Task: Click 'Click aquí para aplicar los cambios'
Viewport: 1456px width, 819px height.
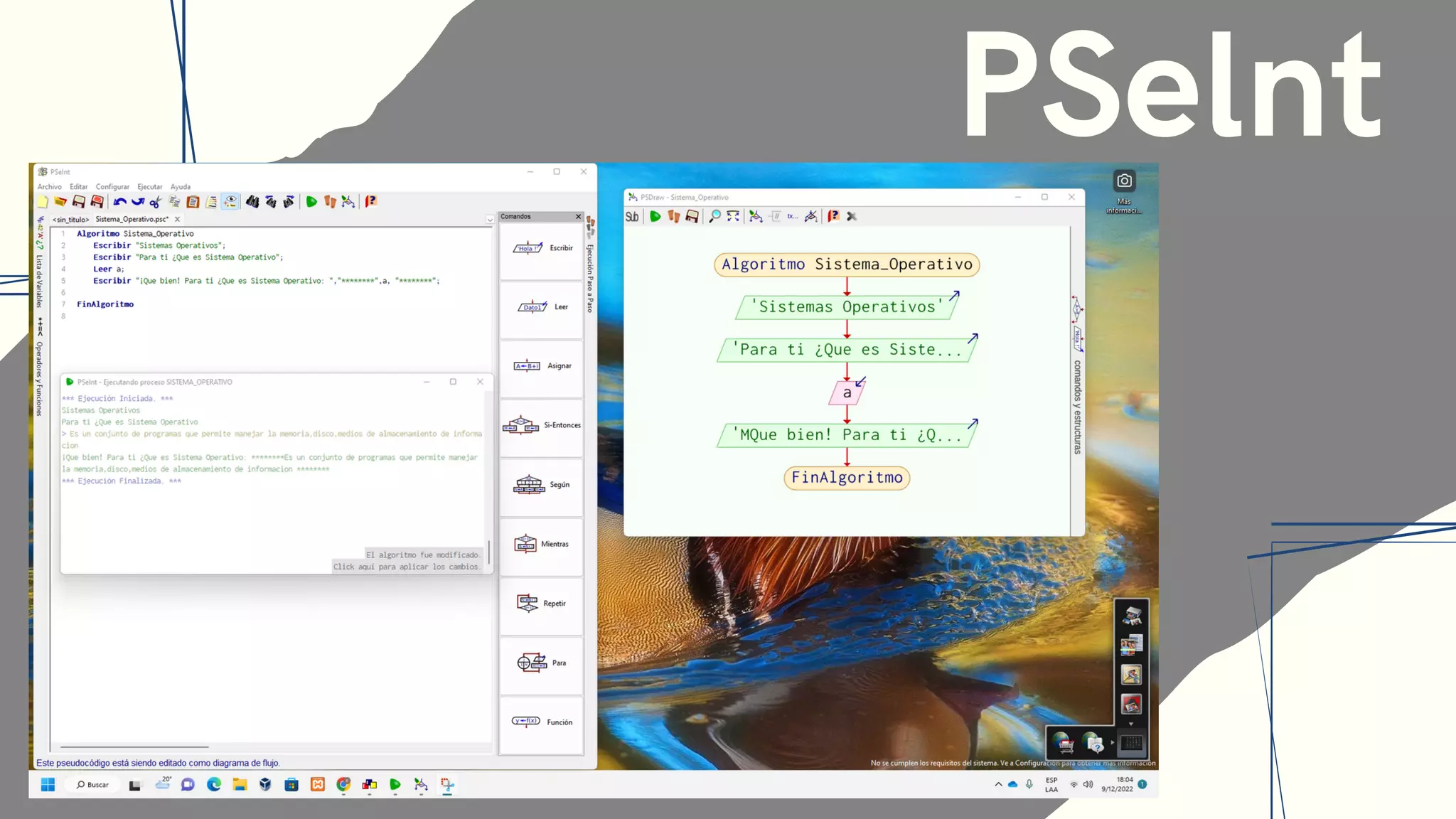Action: tap(406, 567)
